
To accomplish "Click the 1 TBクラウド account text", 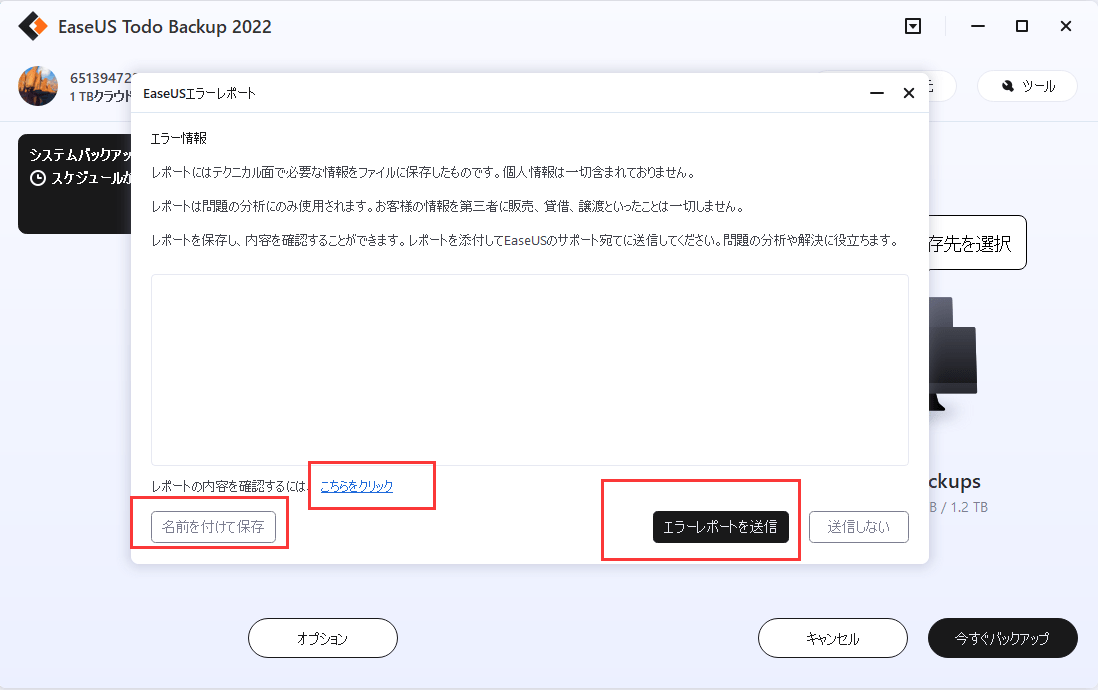I will tap(100, 97).
